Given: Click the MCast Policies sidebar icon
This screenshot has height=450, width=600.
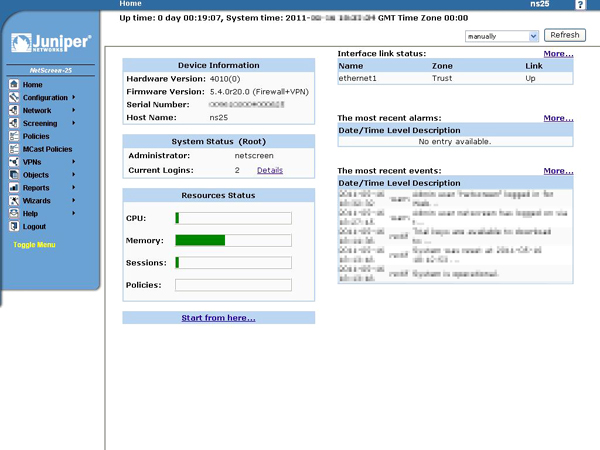Looking at the screenshot, I should (x=14, y=149).
